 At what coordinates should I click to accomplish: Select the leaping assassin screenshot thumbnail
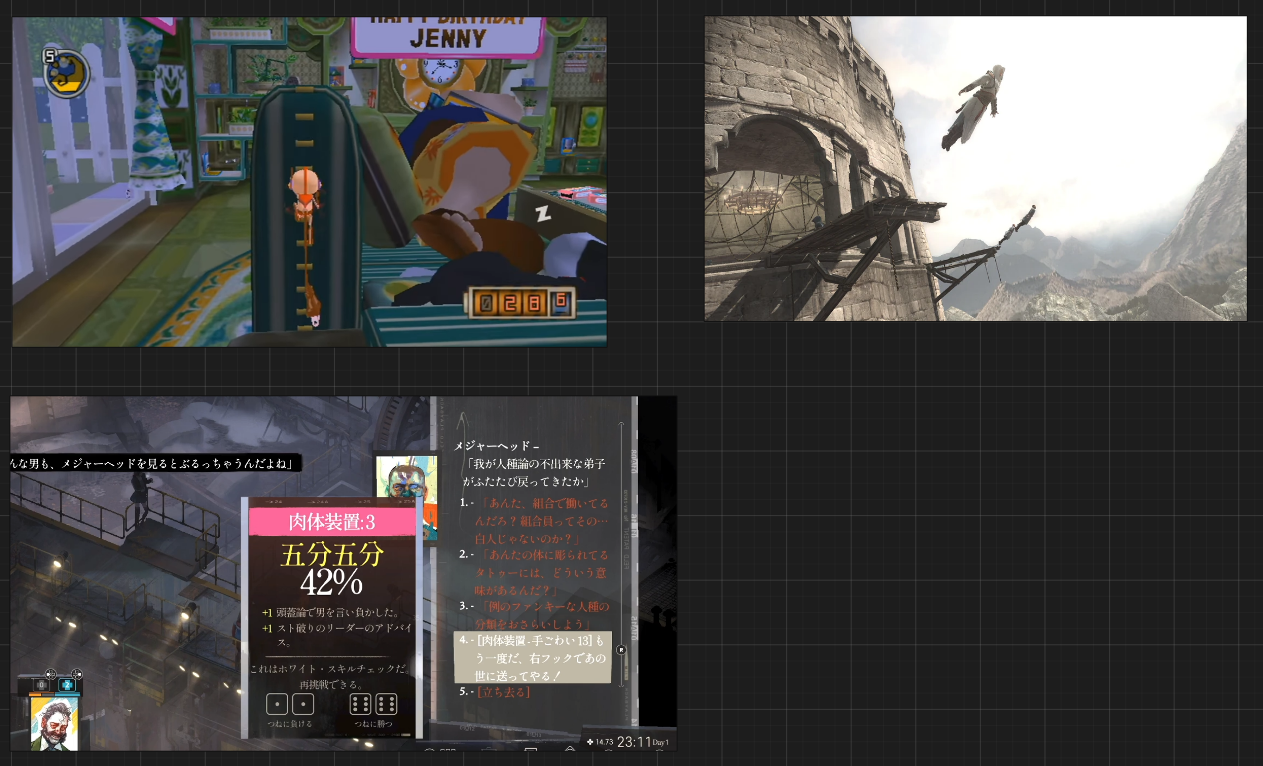(975, 168)
